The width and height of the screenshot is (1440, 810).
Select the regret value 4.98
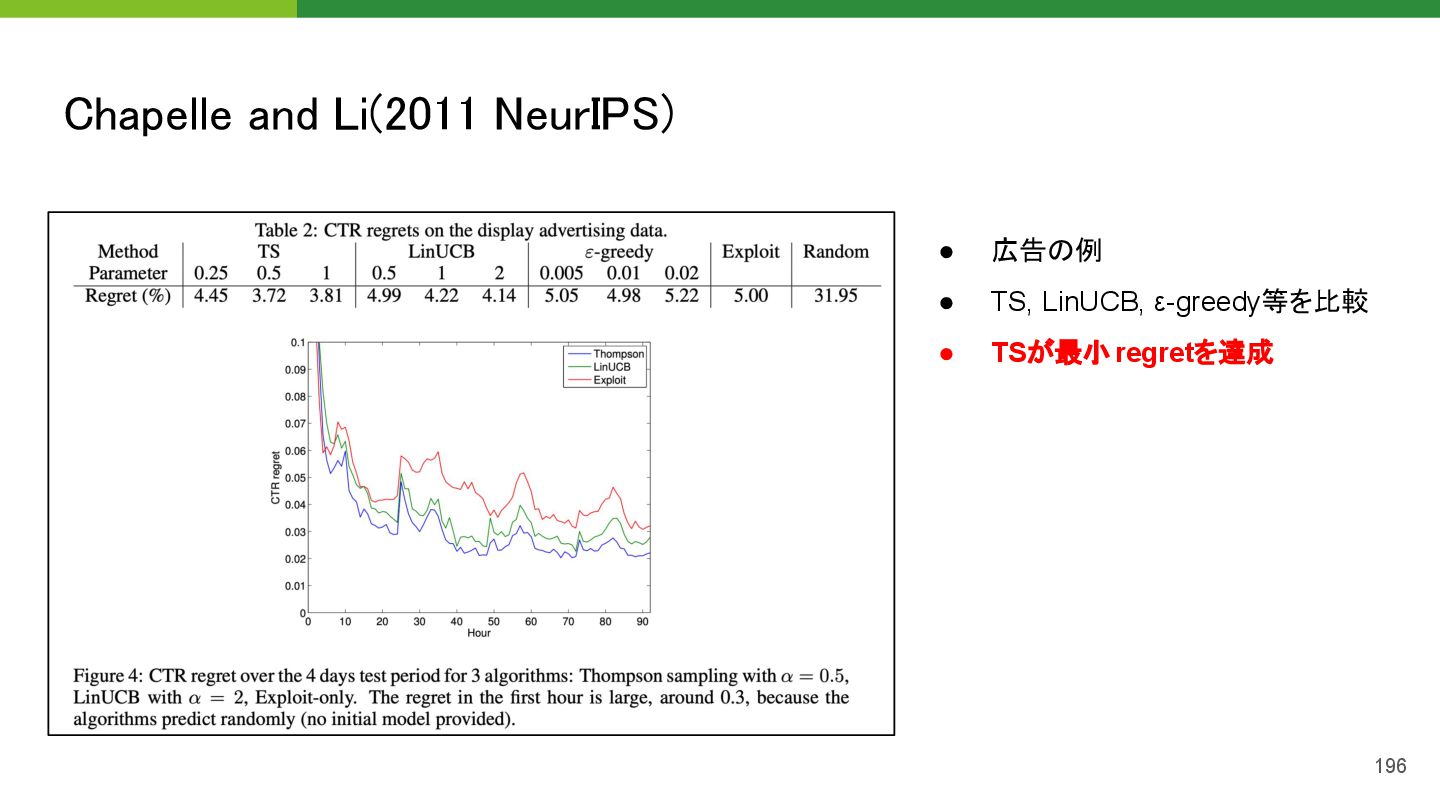click(623, 296)
